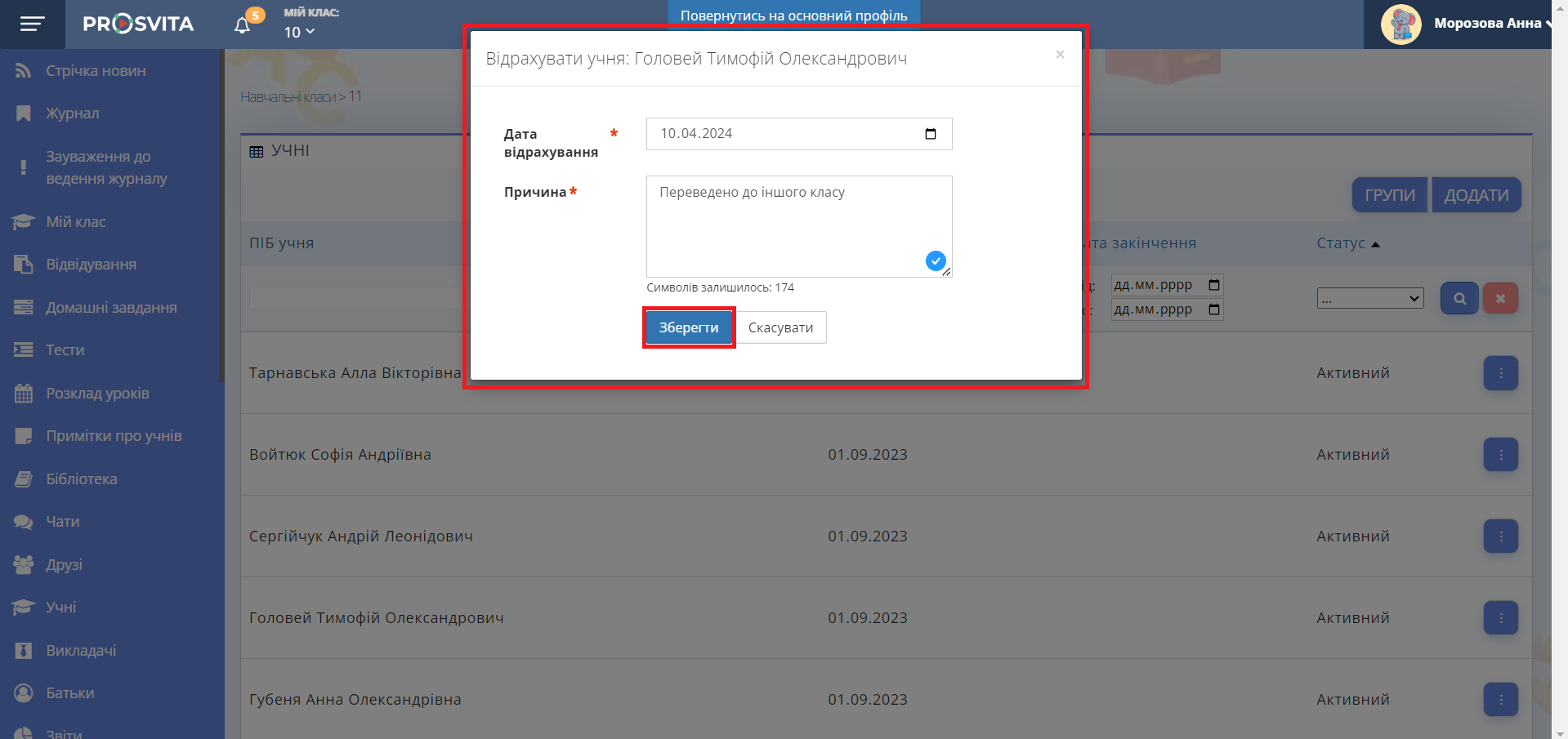Click the red clear filter button
The image size is (1568, 739).
[1500, 299]
